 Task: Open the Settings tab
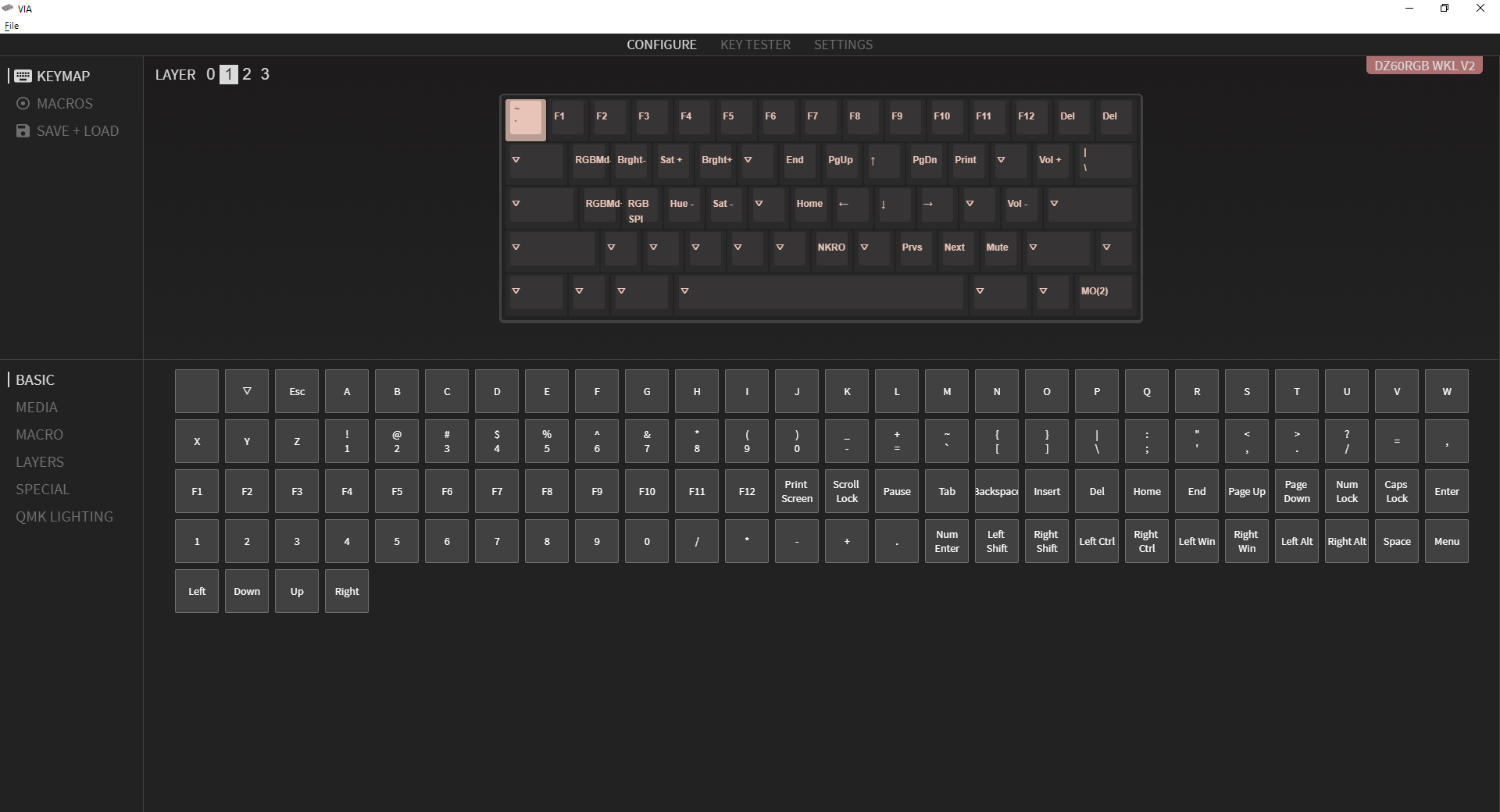coord(844,45)
